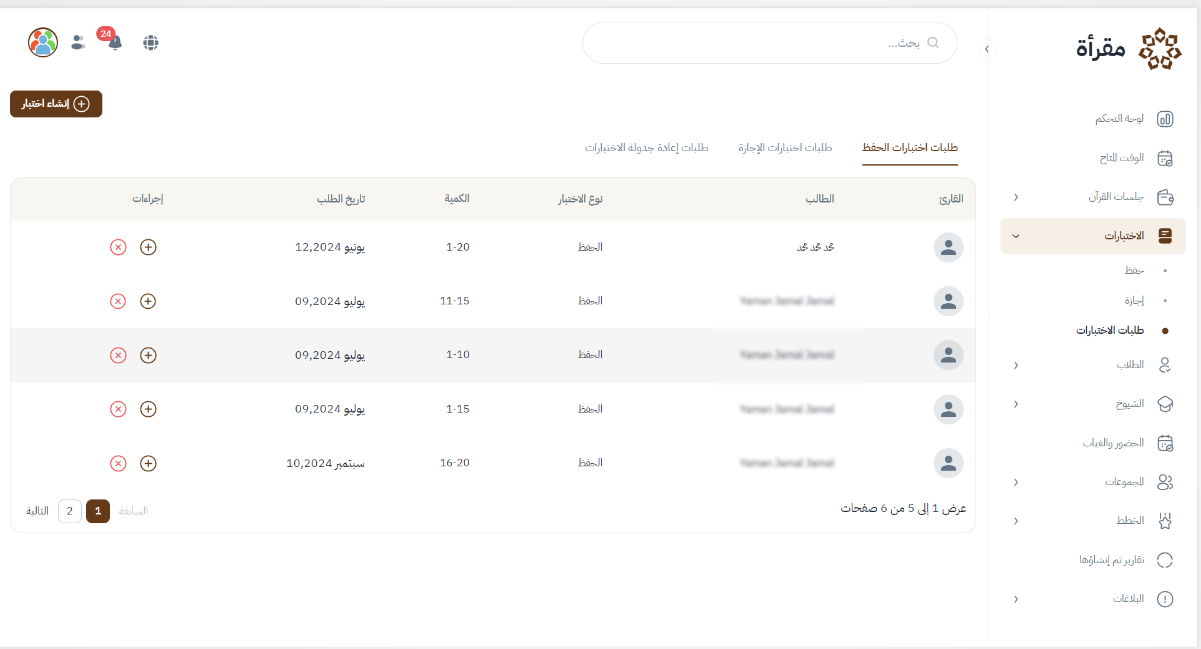Switch to طلبات إعادة جدولة الاختبارات tab
Screen dimensions: 1201x649
click(x=647, y=148)
